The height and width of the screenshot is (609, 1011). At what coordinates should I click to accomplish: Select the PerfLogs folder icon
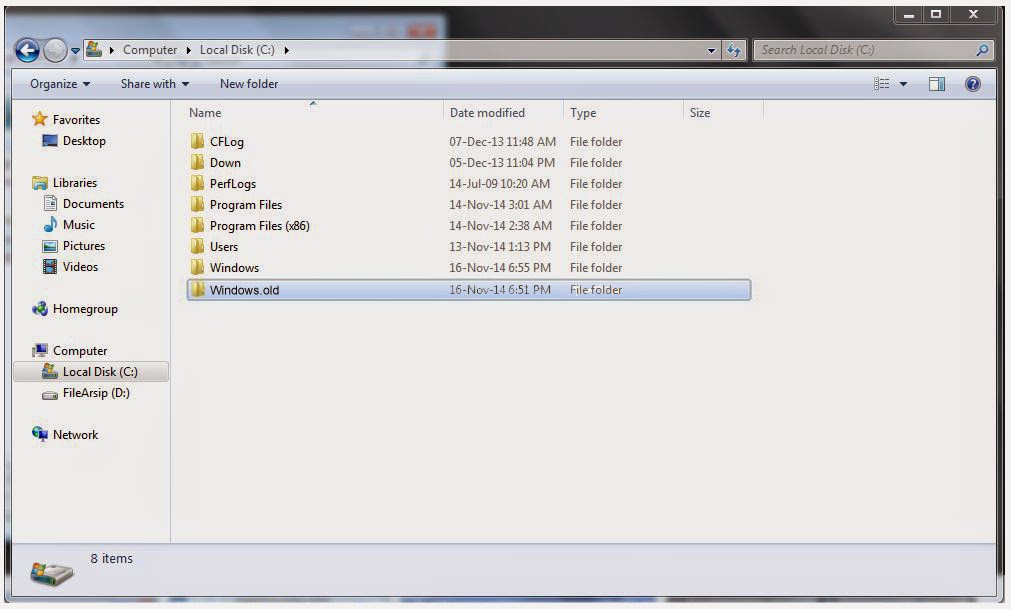pyautogui.click(x=197, y=184)
